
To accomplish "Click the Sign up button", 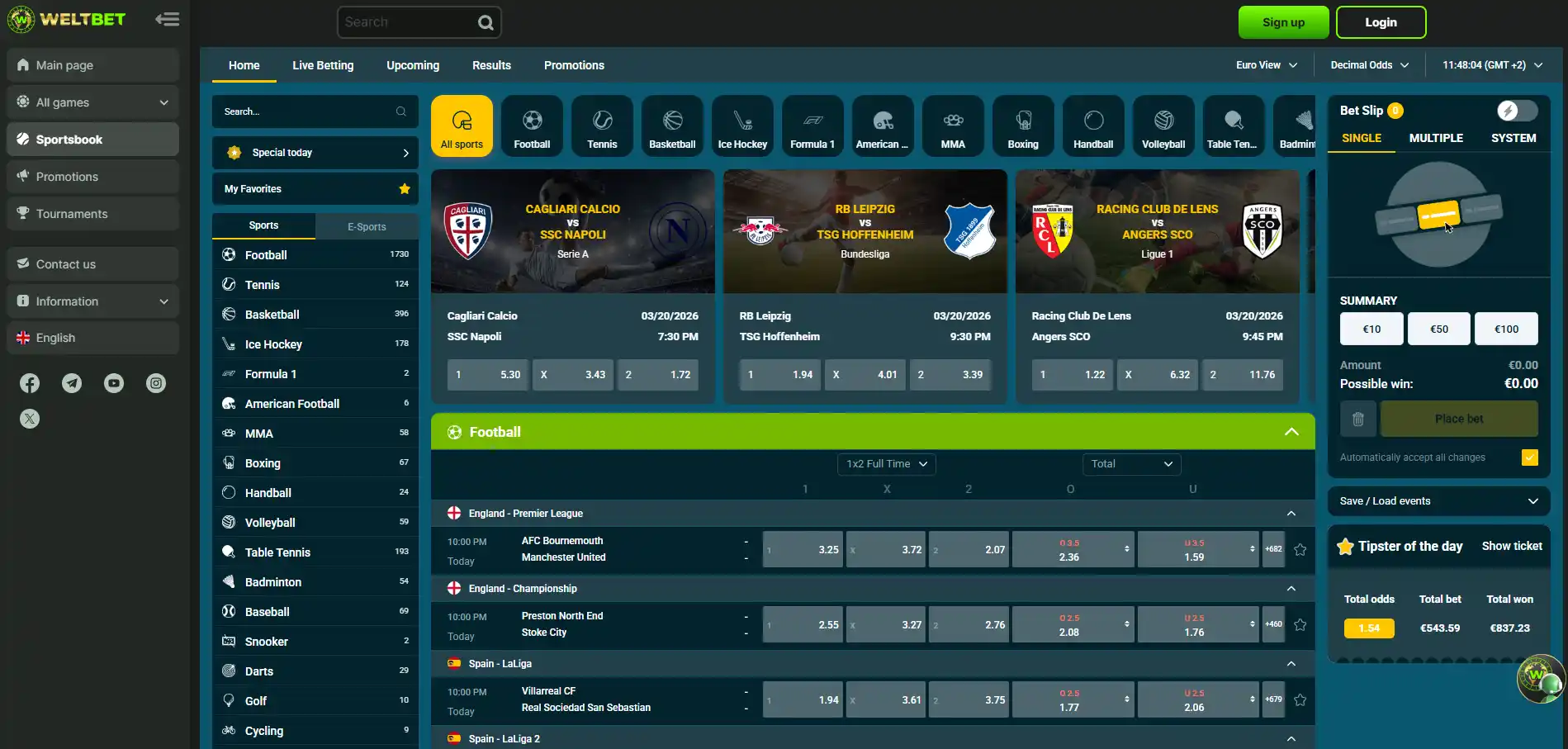I will point(1283,22).
